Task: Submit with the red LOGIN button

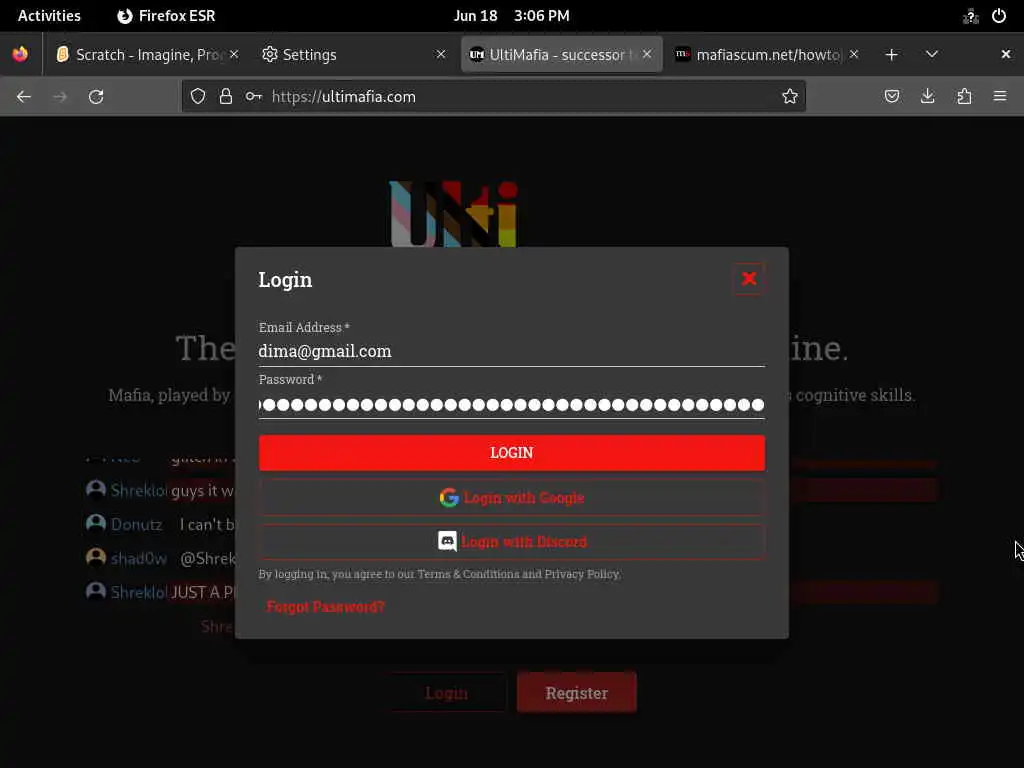Action: 511,453
